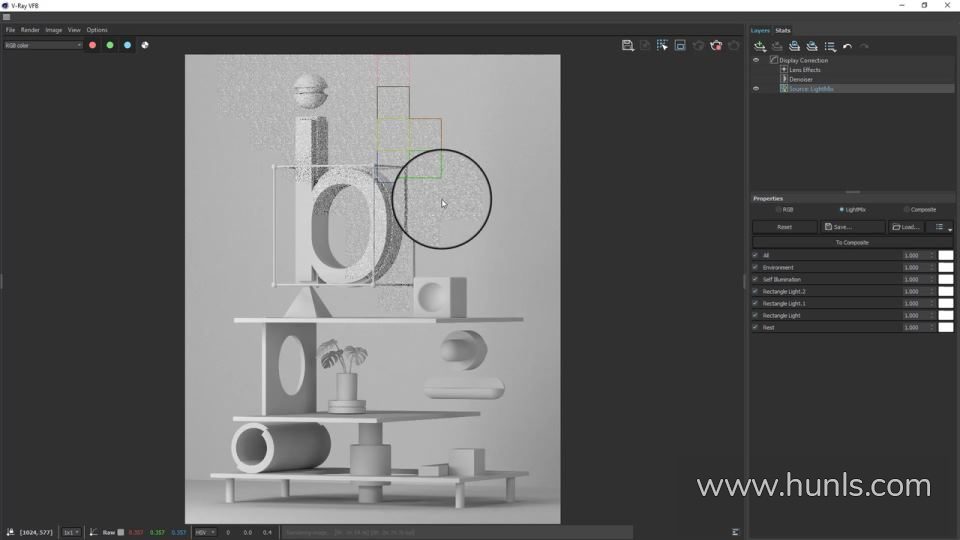The image size is (960, 540).
Task: Click the add layer icon in Layers panel
Action: (760, 47)
